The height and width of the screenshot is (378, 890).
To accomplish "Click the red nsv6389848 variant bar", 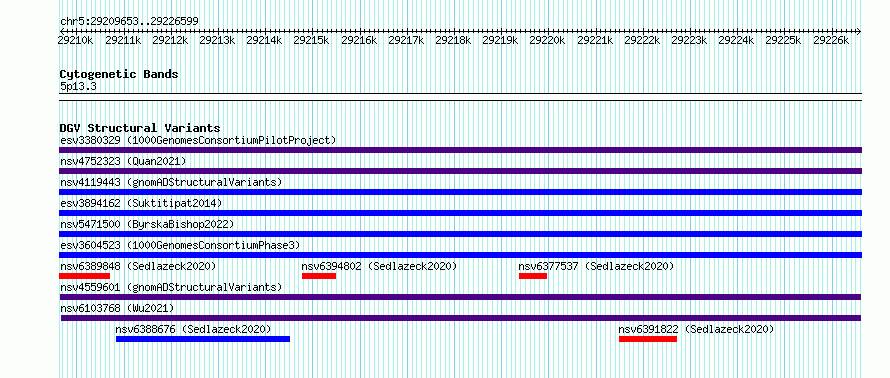I will [x=85, y=276].
